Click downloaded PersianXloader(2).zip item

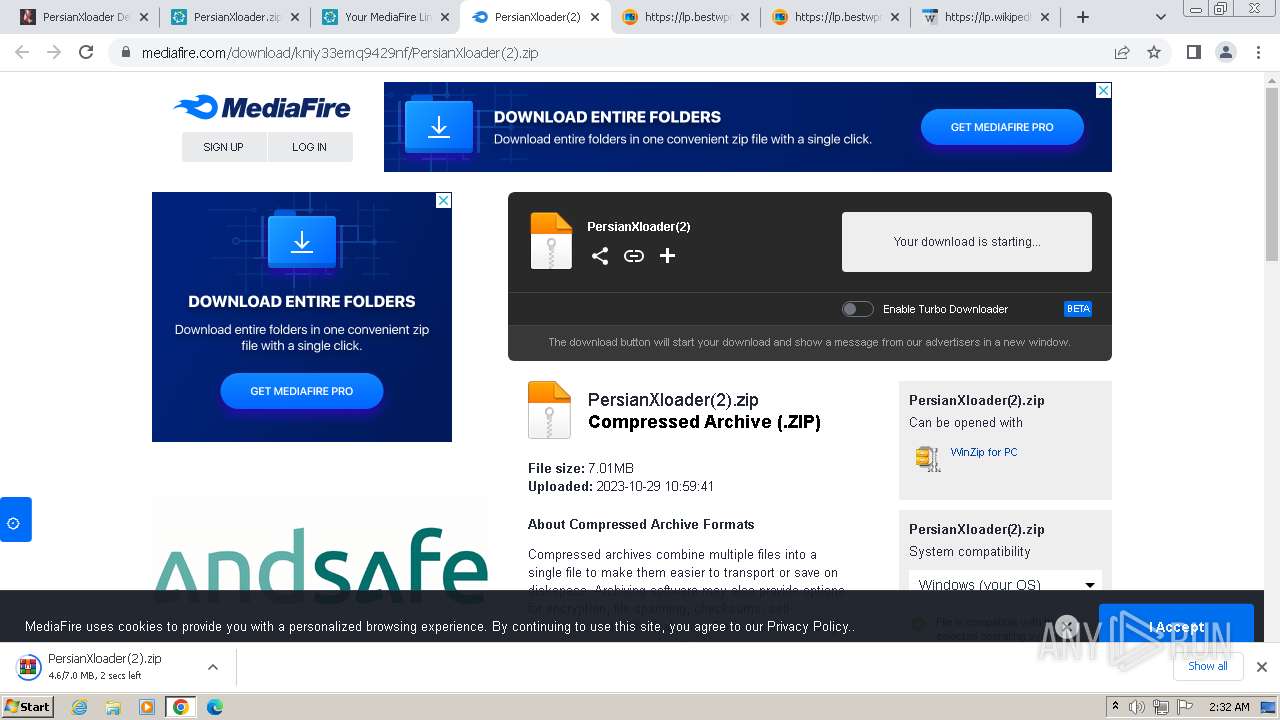105,666
